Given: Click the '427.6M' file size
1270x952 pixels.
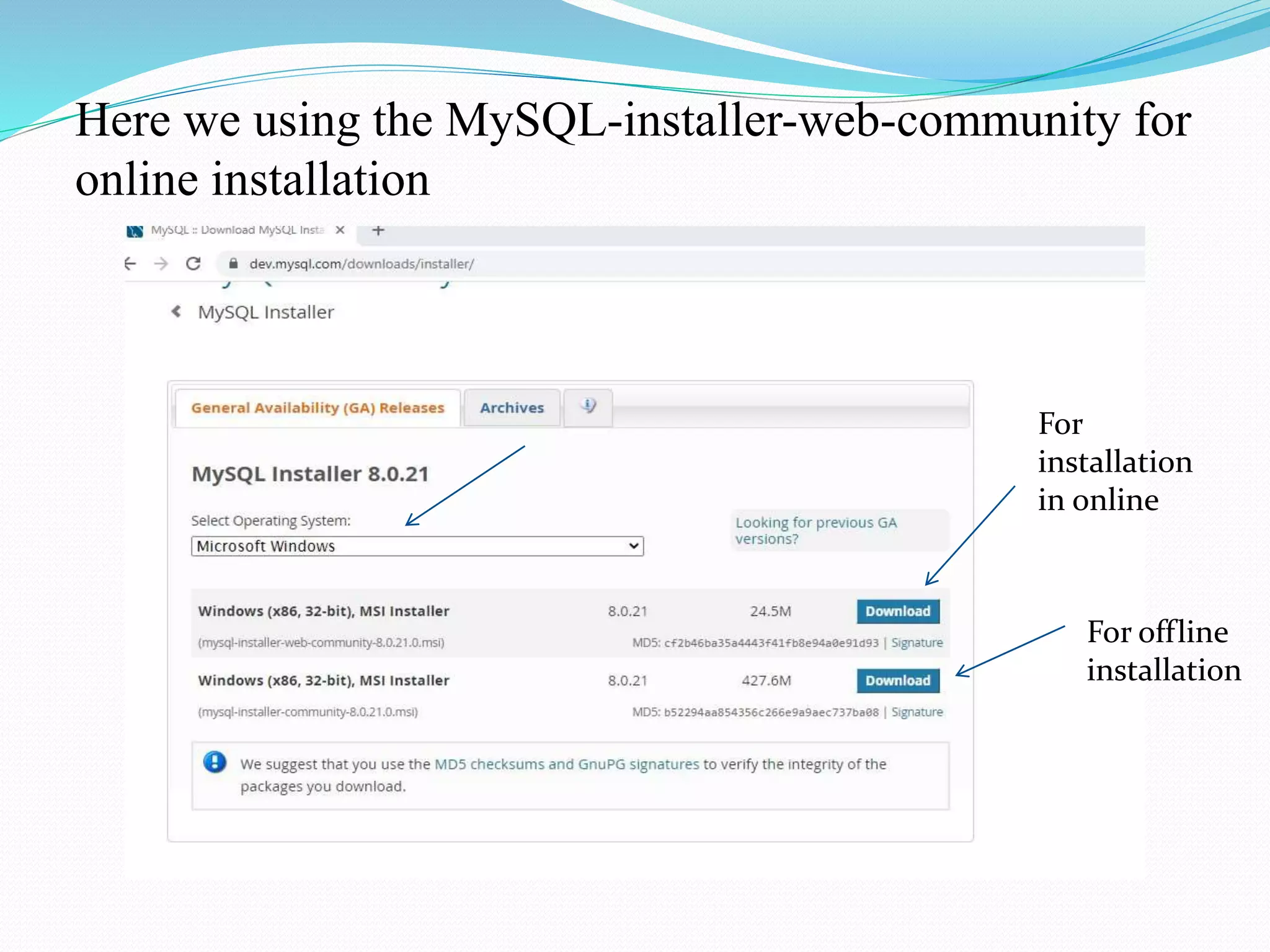Looking at the screenshot, I should click(766, 681).
